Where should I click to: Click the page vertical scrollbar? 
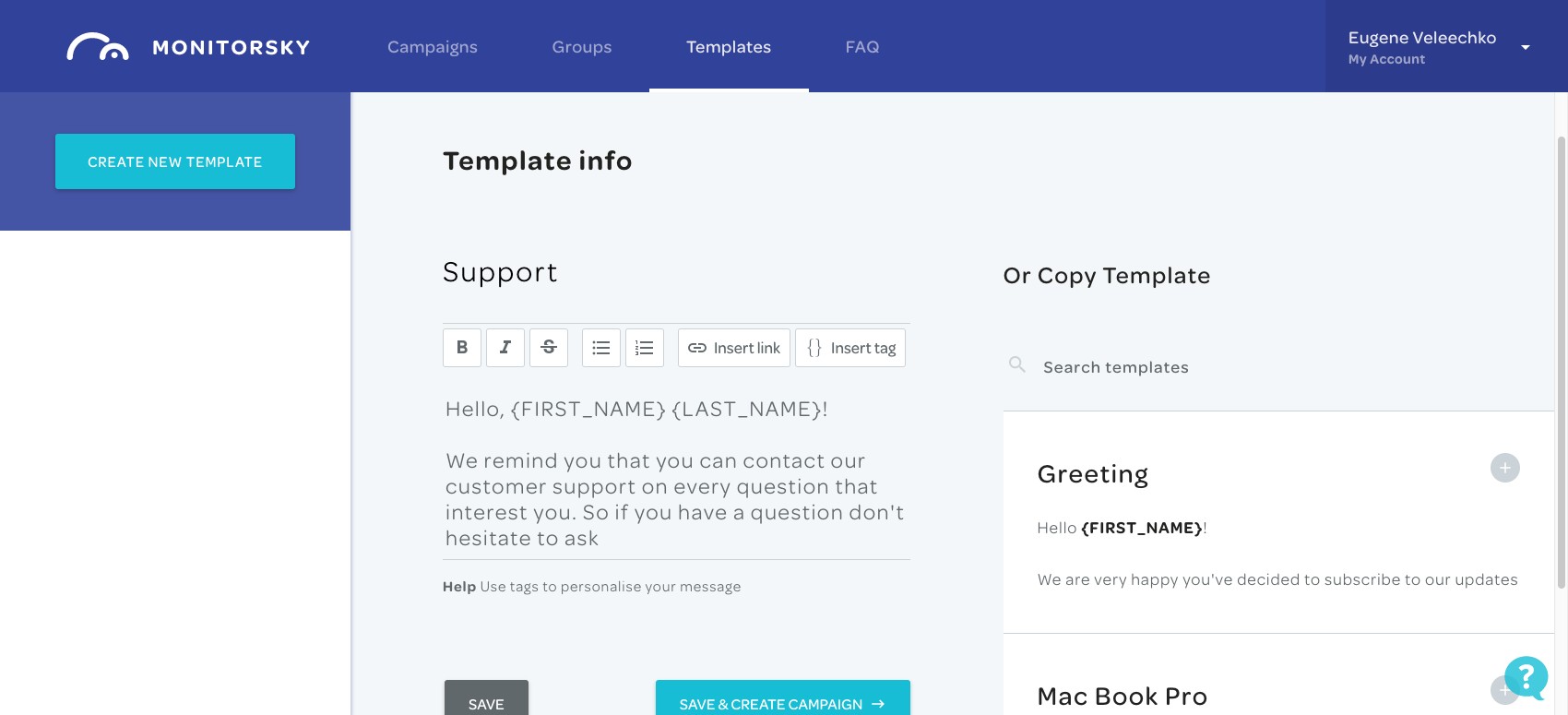click(x=1562, y=362)
